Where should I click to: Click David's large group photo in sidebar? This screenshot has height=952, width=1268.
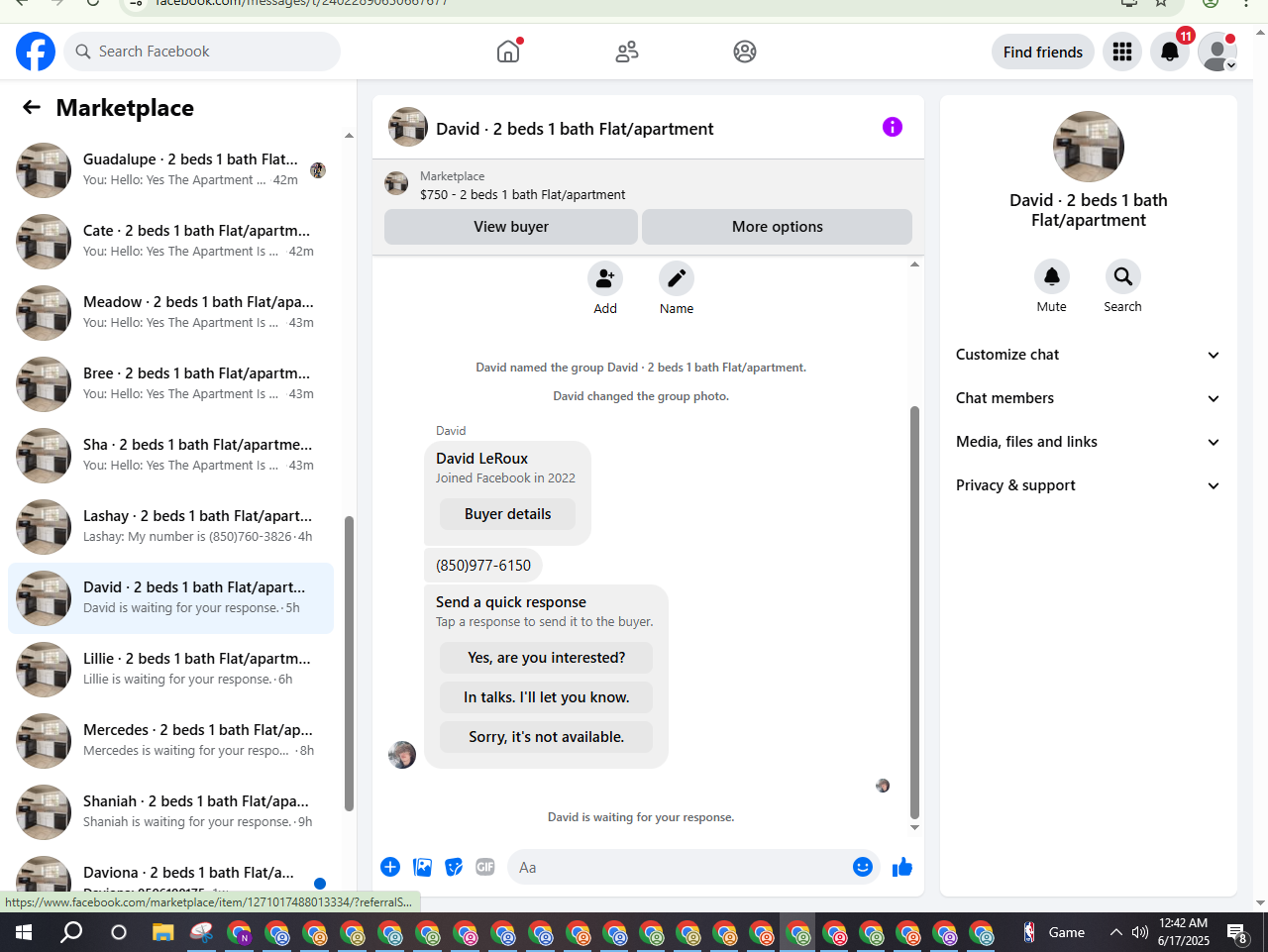tap(1089, 147)
